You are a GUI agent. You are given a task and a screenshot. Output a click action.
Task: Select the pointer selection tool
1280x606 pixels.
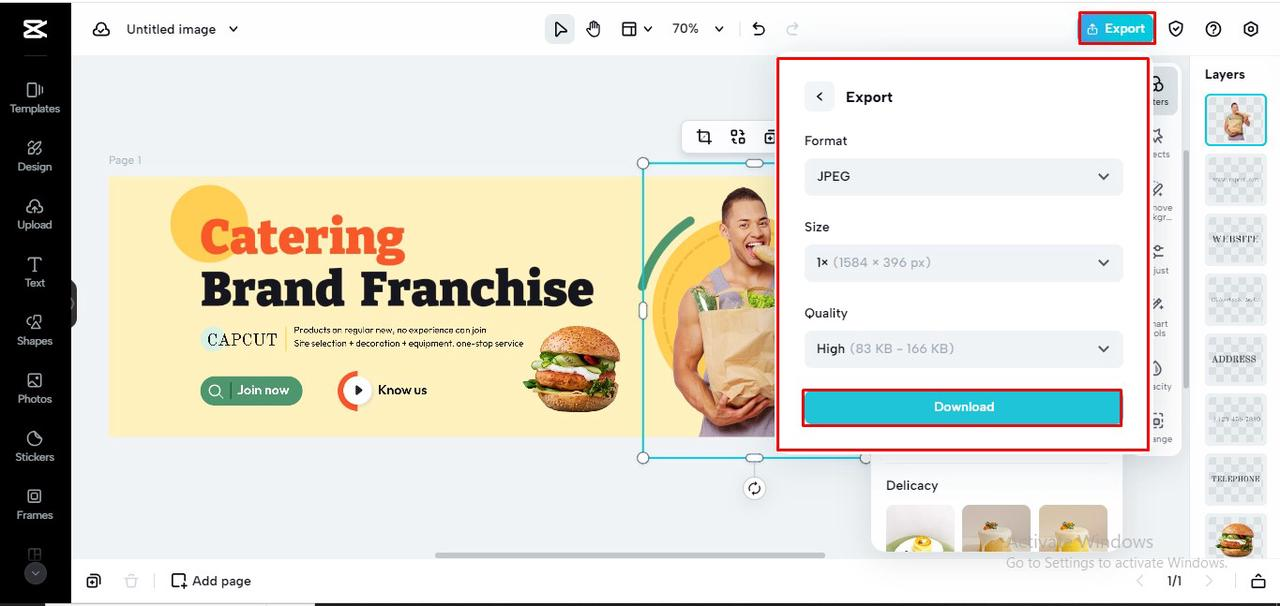click(x=560, y=29)
